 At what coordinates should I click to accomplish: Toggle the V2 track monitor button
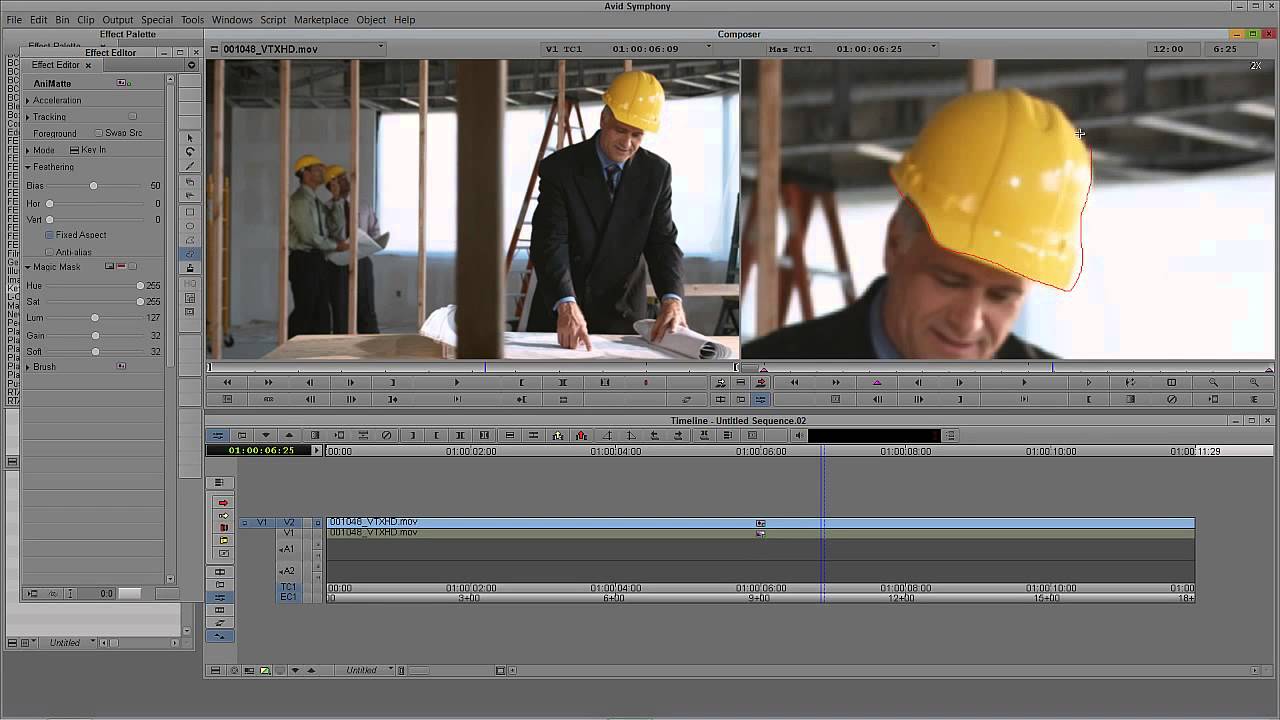coord(318,522)
